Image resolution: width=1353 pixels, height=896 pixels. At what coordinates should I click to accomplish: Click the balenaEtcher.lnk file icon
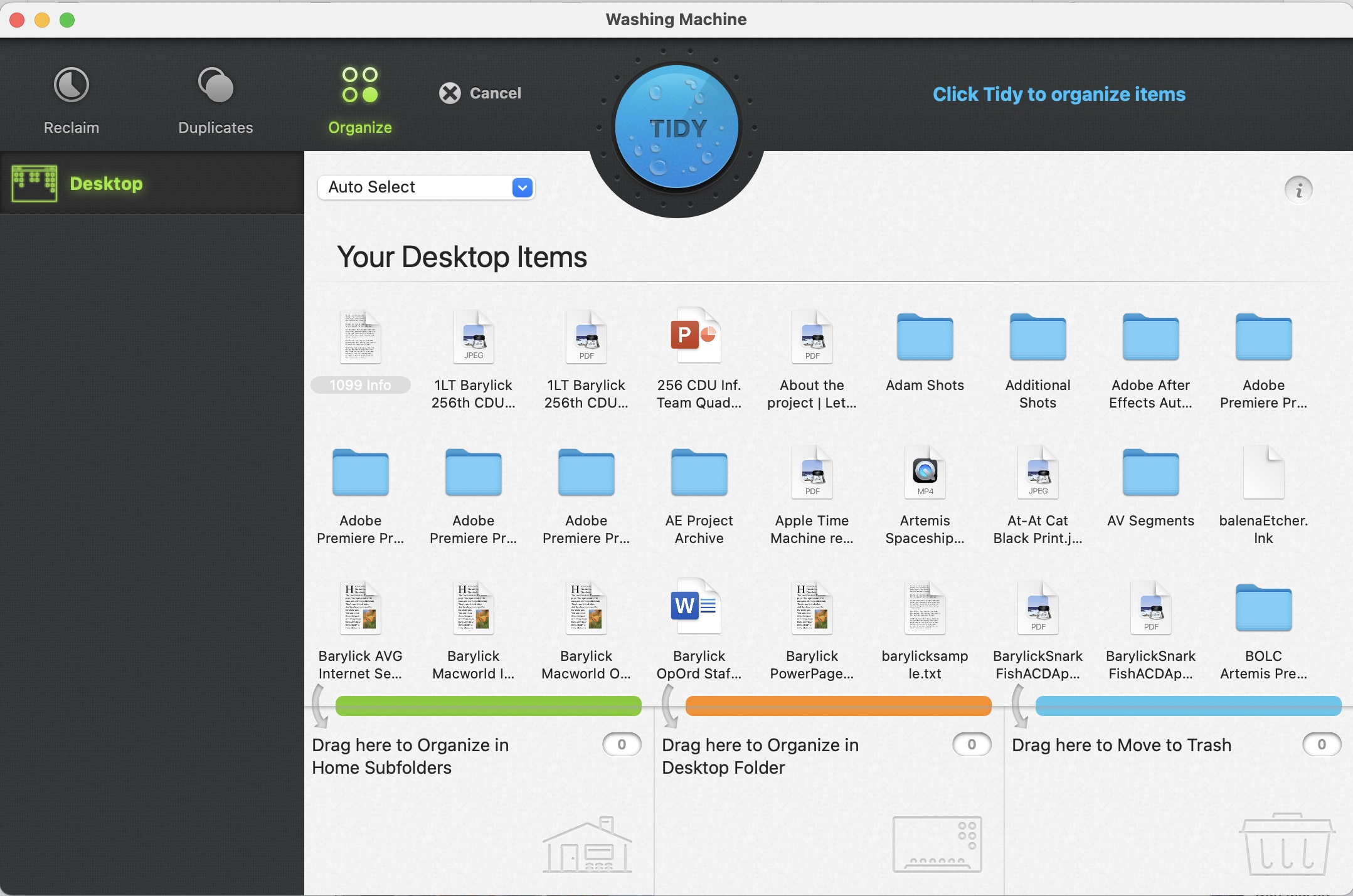point(1263,473)
